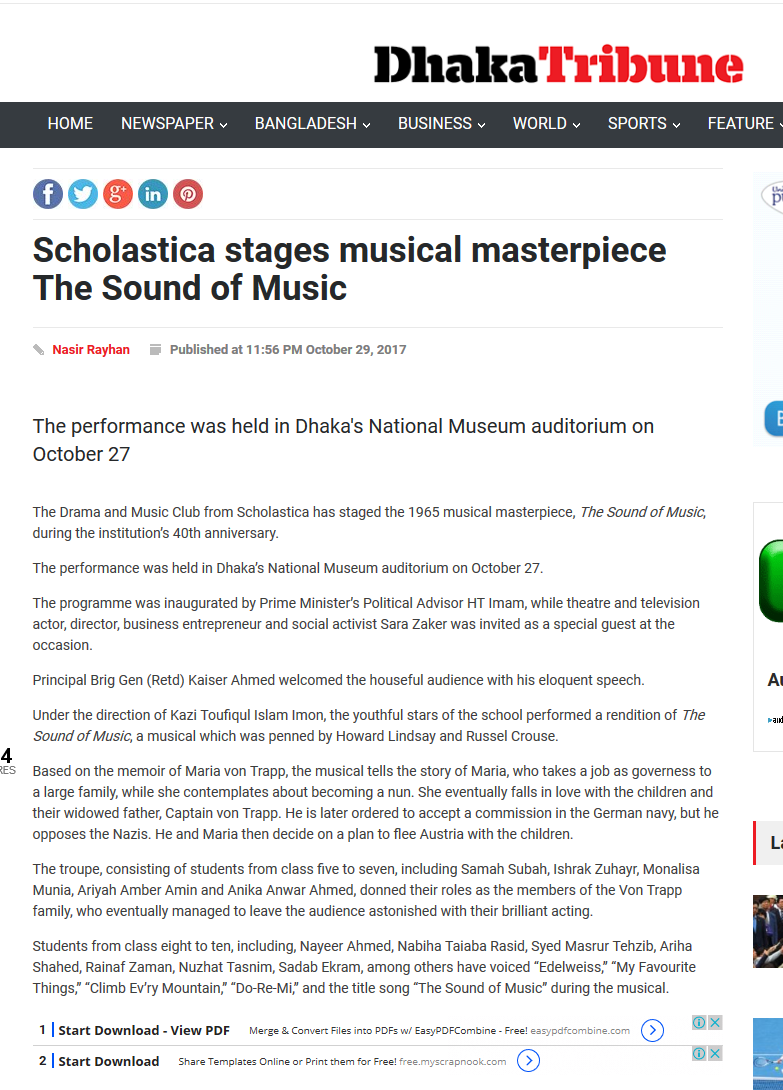Click pencil author icon beside Nasir Rayhan
Image resolution: width=783 pixels, height=1090 pixels.
click(x=39, y=350)
